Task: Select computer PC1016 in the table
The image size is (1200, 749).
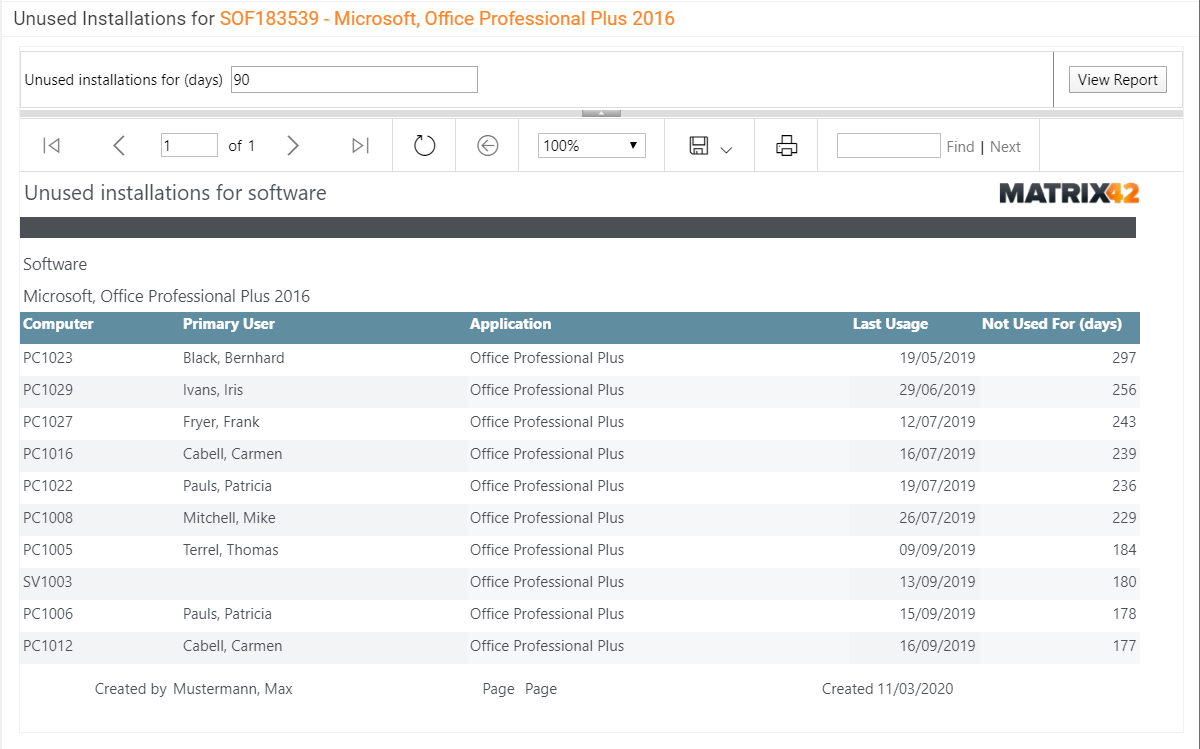Action: [x=48, y=454]
